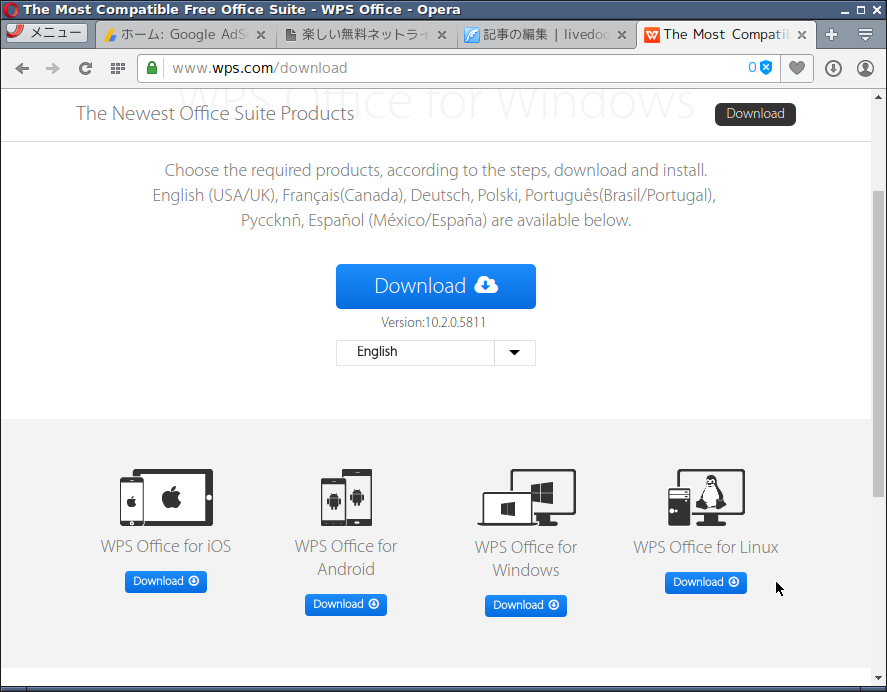Click the scrollbar down arrow
This screenshot has width=887, height=692.
pos(878,678)
